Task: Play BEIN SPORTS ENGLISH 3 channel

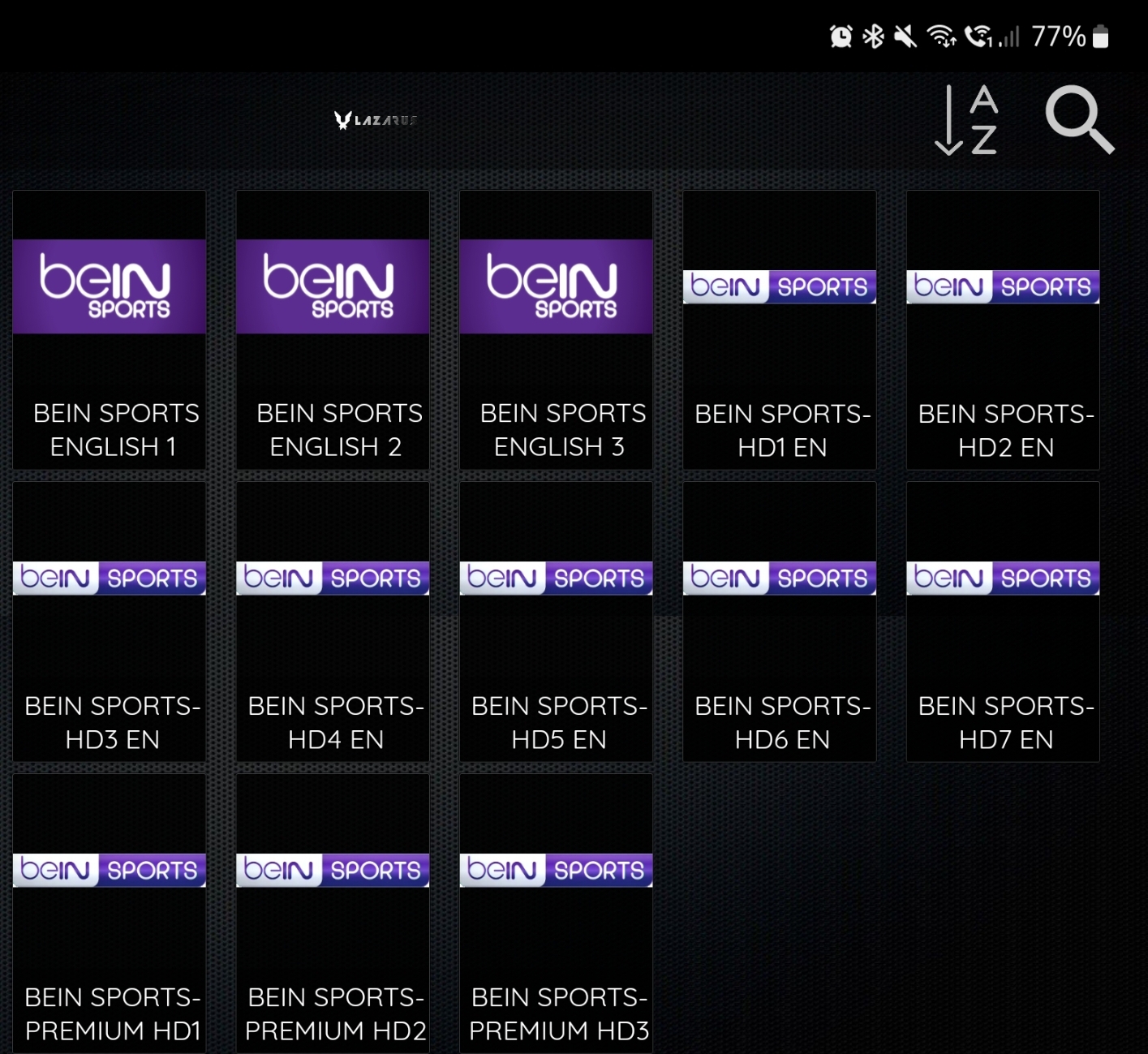Action: 556,330
